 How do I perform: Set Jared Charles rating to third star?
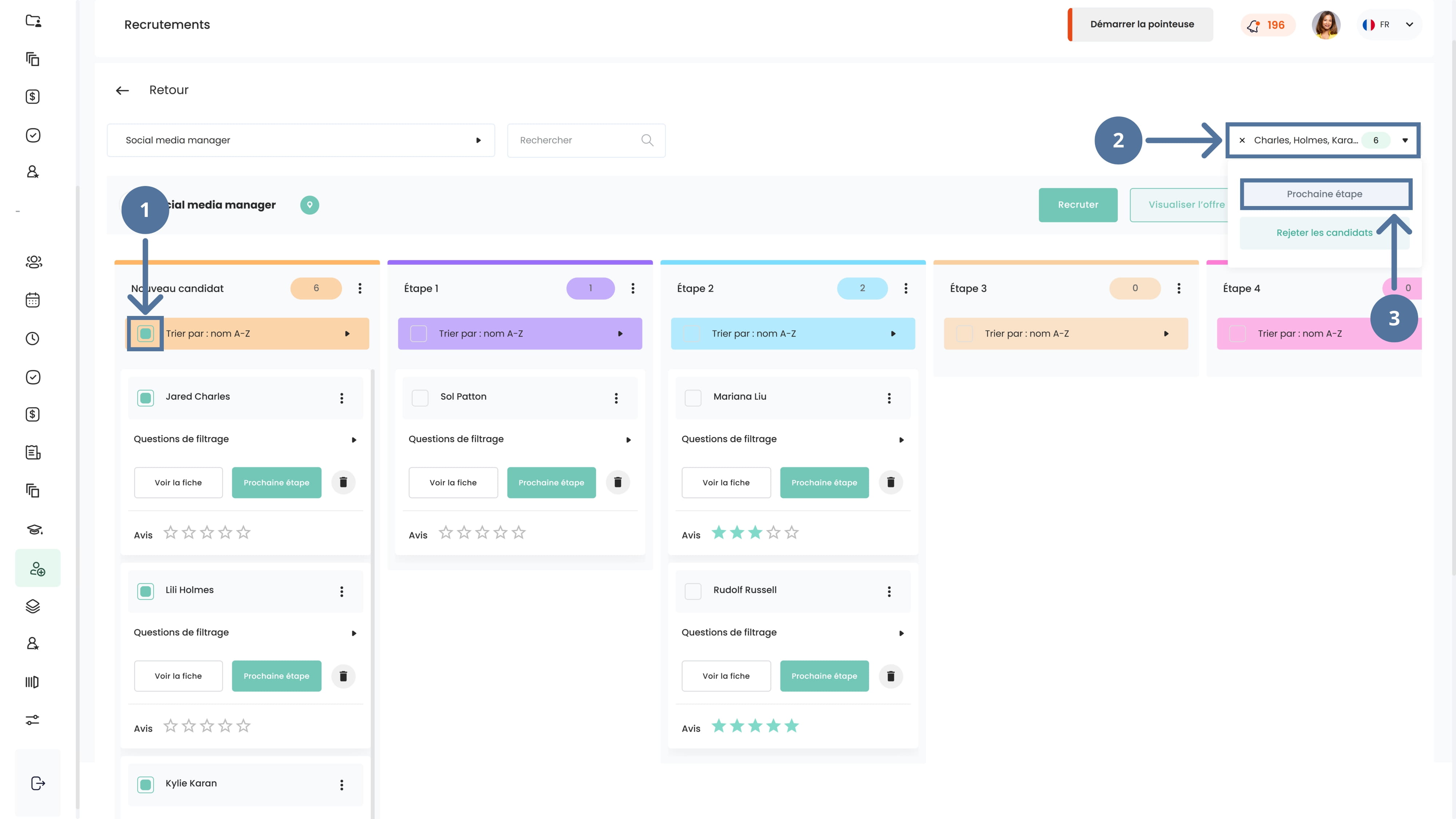pyautogui.click(x=207, y=533)
